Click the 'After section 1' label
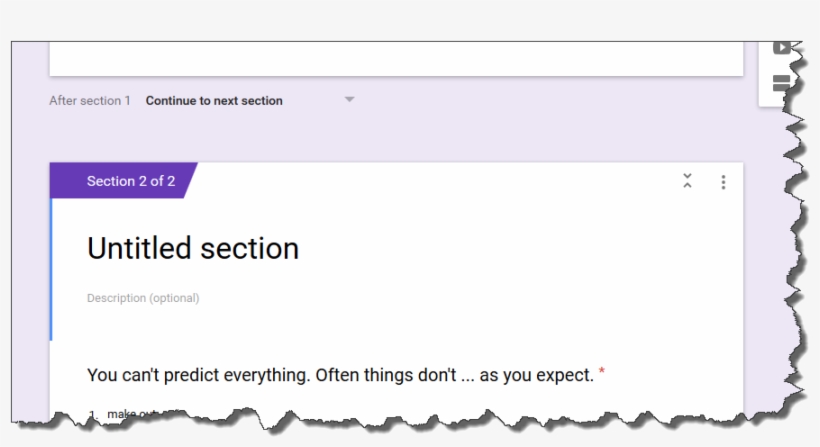Screen dimensions: 820x447 [90, 101]
